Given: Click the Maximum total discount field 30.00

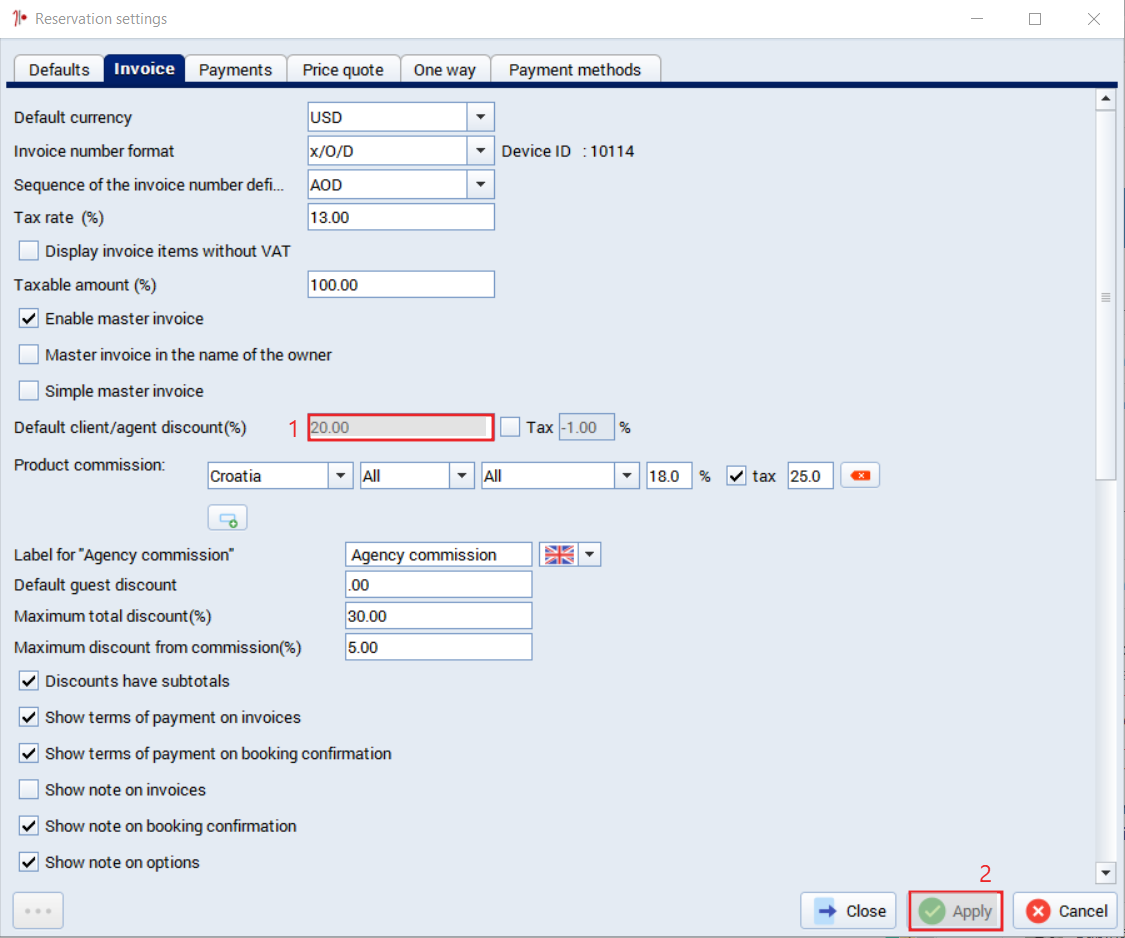Looking at the screenshot, I should tap(438, 616).
